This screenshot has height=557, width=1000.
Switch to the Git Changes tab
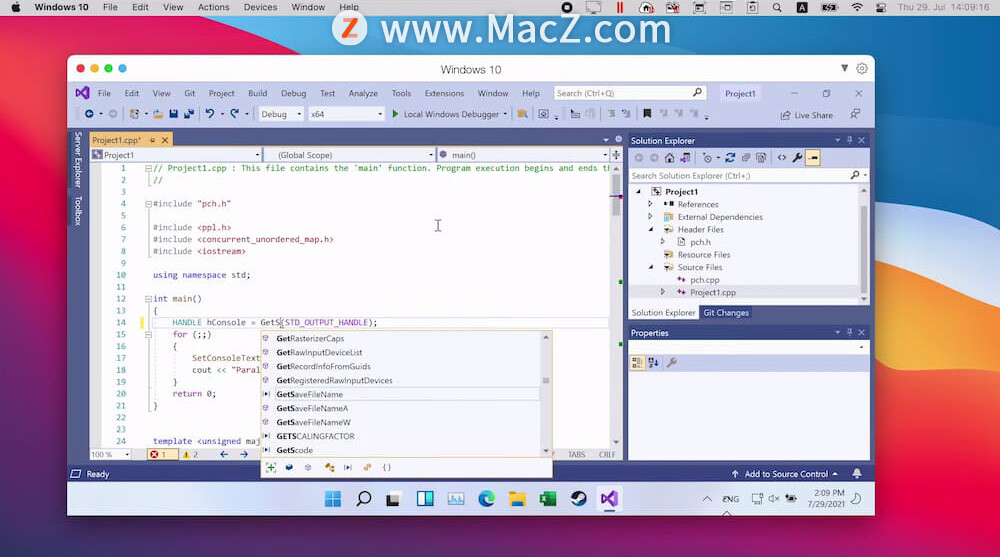pos(726,313)
